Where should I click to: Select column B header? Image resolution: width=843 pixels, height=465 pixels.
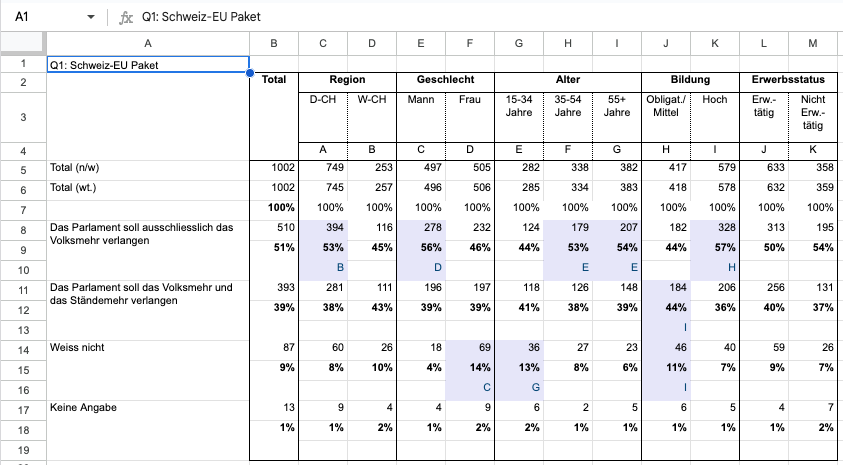click(274, 43)
